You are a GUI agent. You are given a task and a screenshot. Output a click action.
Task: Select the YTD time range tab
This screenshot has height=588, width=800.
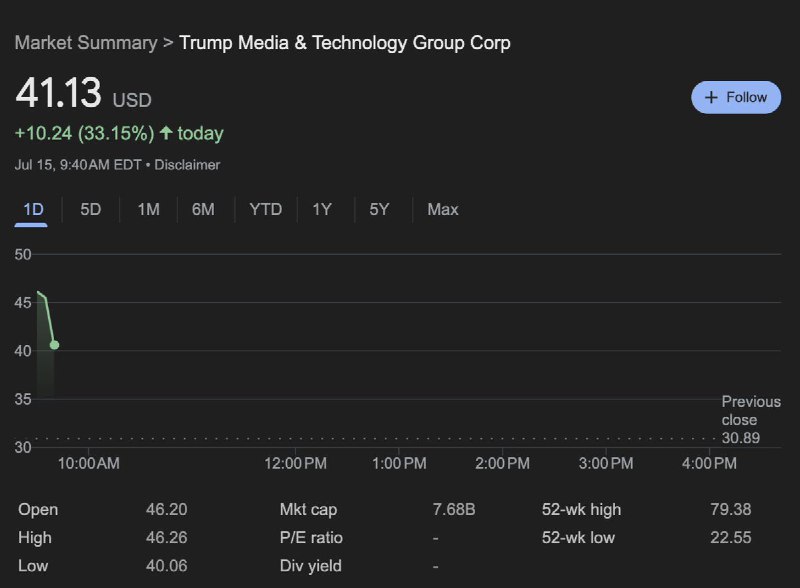click(x=265, y=209)
